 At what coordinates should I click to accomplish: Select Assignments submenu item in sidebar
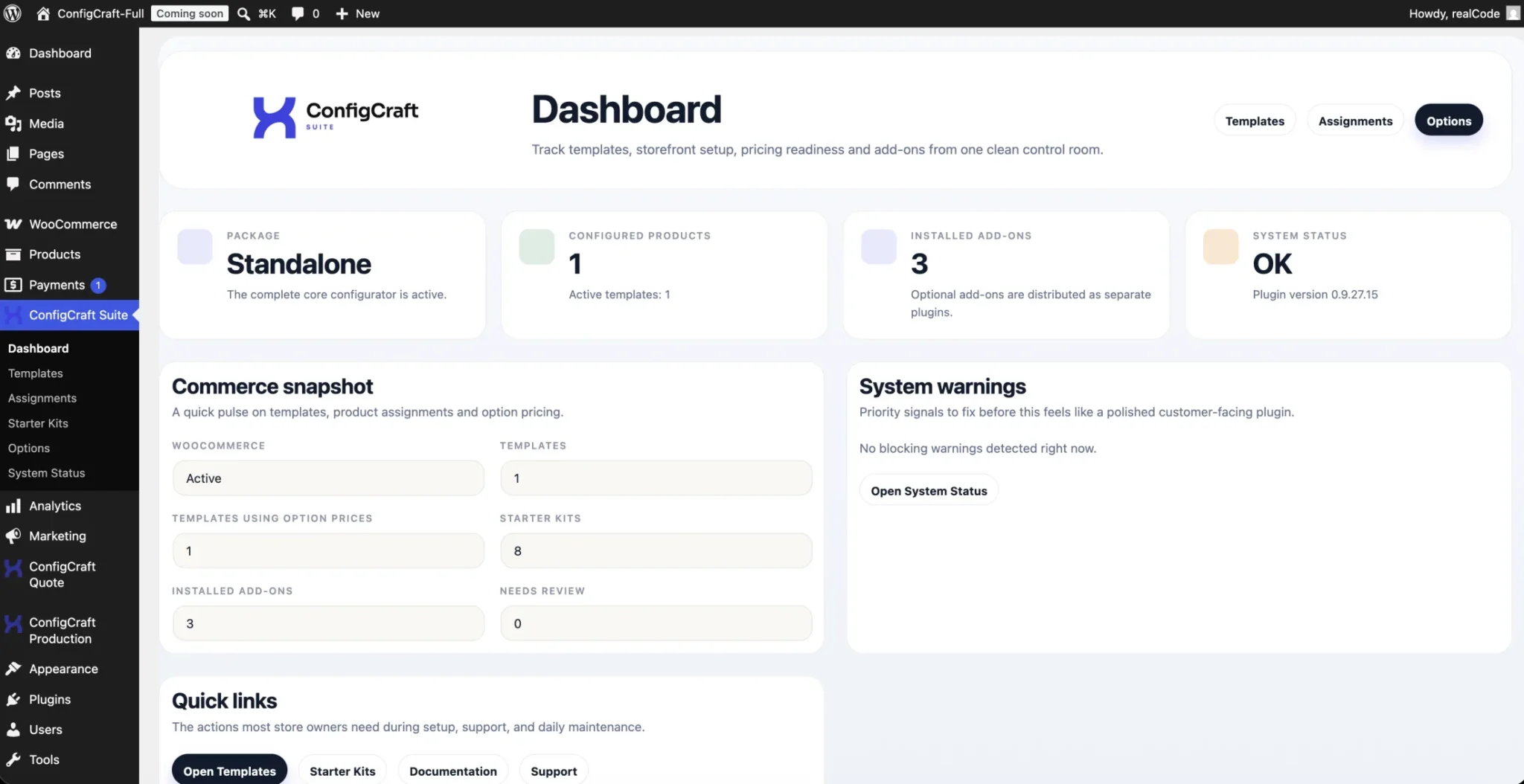coord(42,398)
